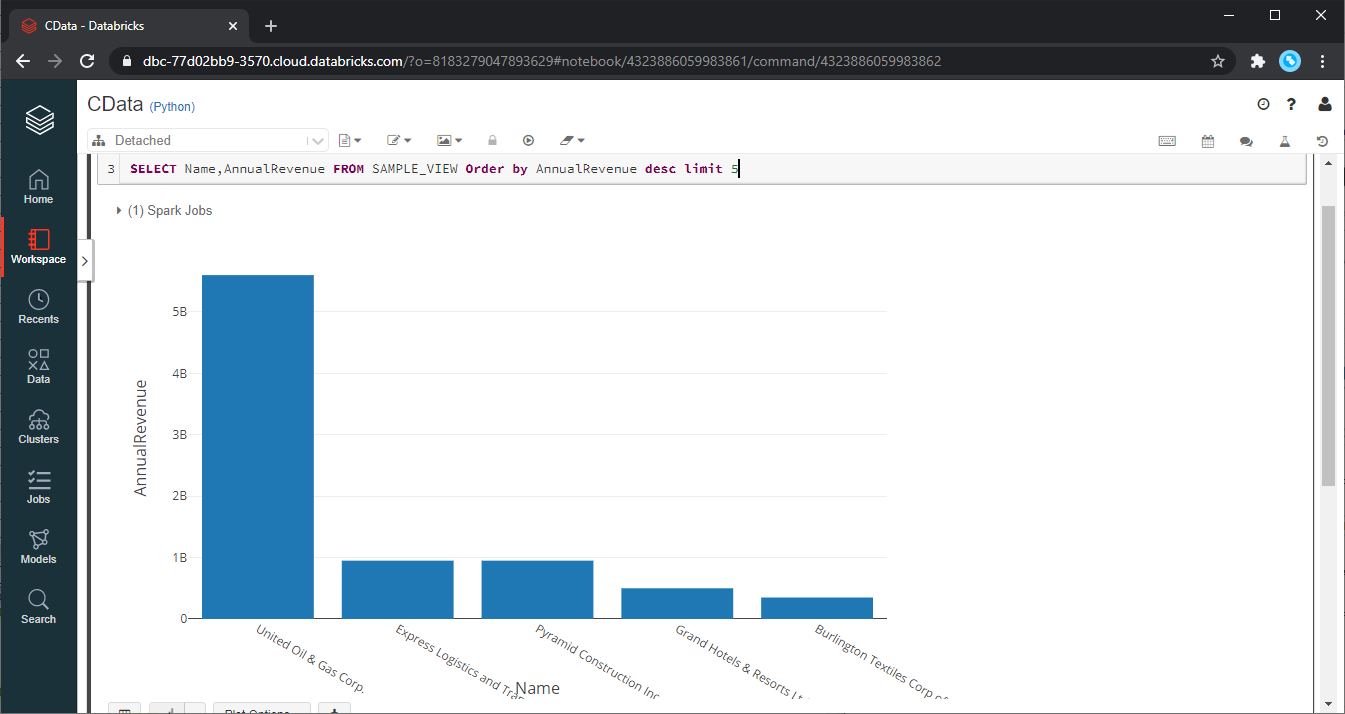Open the Home page in sidebar
The image size is (1345, 714).
(38, 187)
